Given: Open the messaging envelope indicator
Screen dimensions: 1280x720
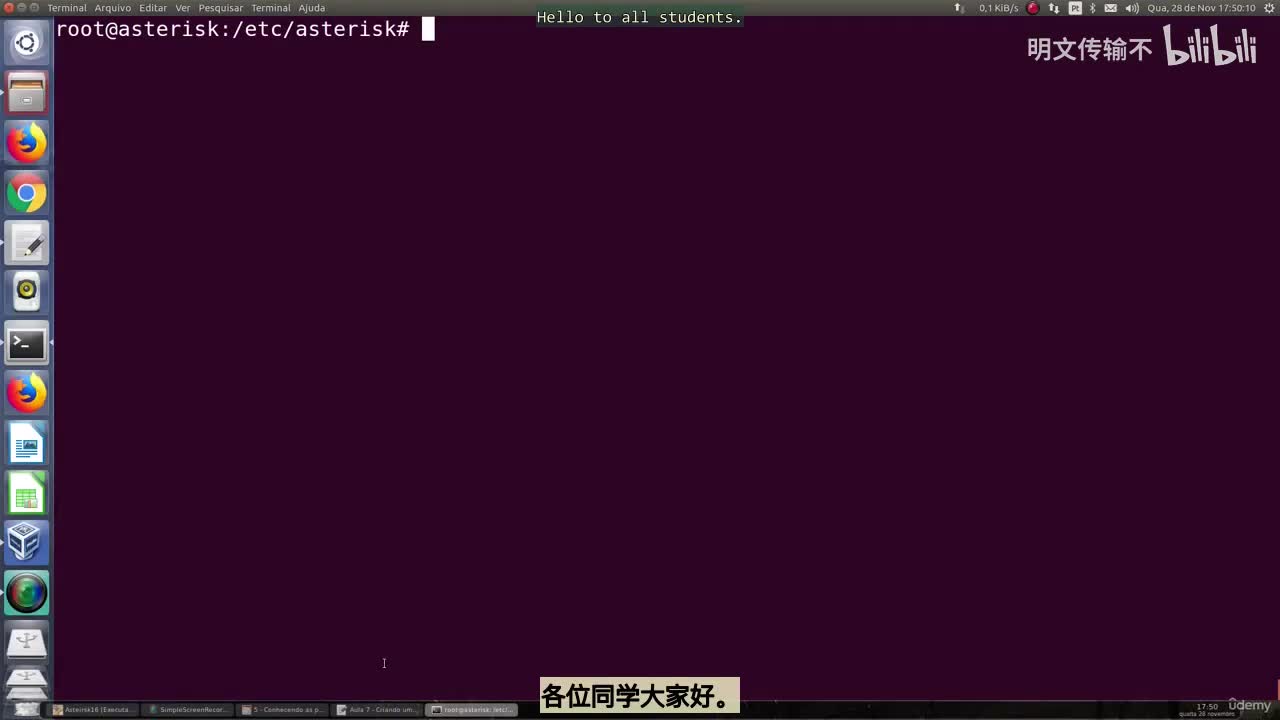Looking at the screenshot, I should (1111, 8).
